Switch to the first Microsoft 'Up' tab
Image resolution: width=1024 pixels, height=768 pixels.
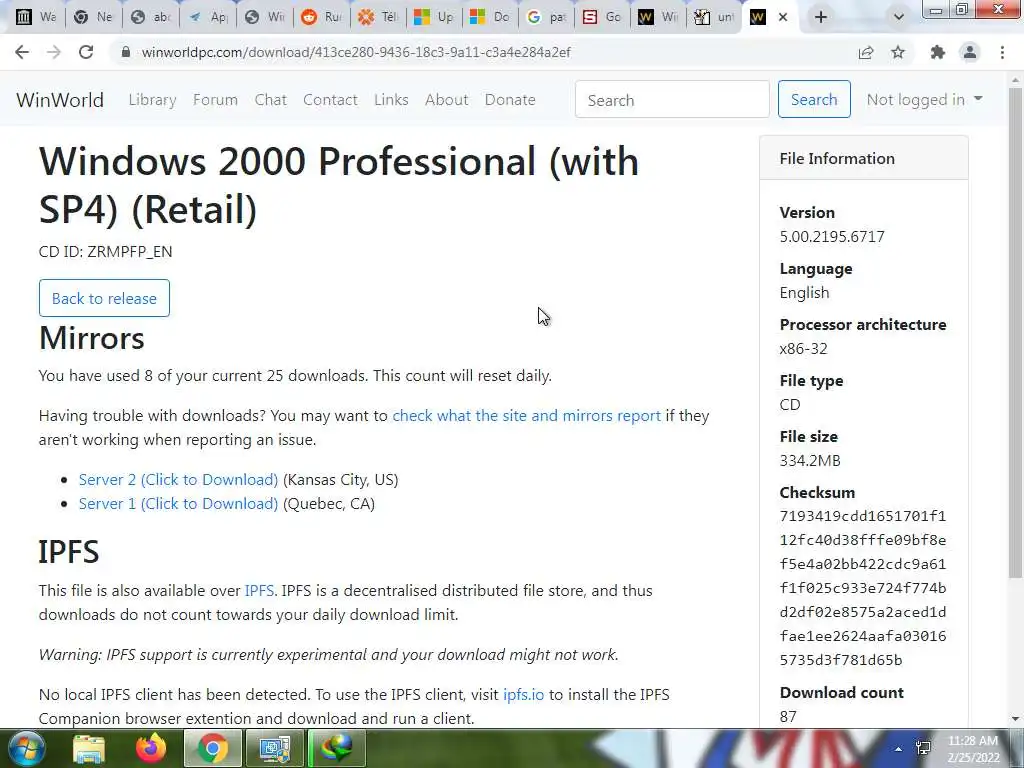tap(434, 17)
